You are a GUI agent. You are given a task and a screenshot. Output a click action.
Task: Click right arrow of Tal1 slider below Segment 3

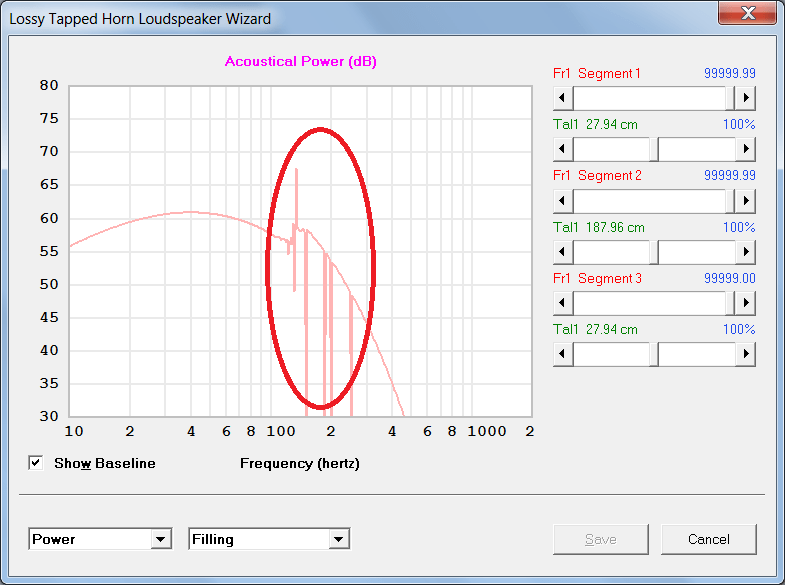tap(745, 354)
